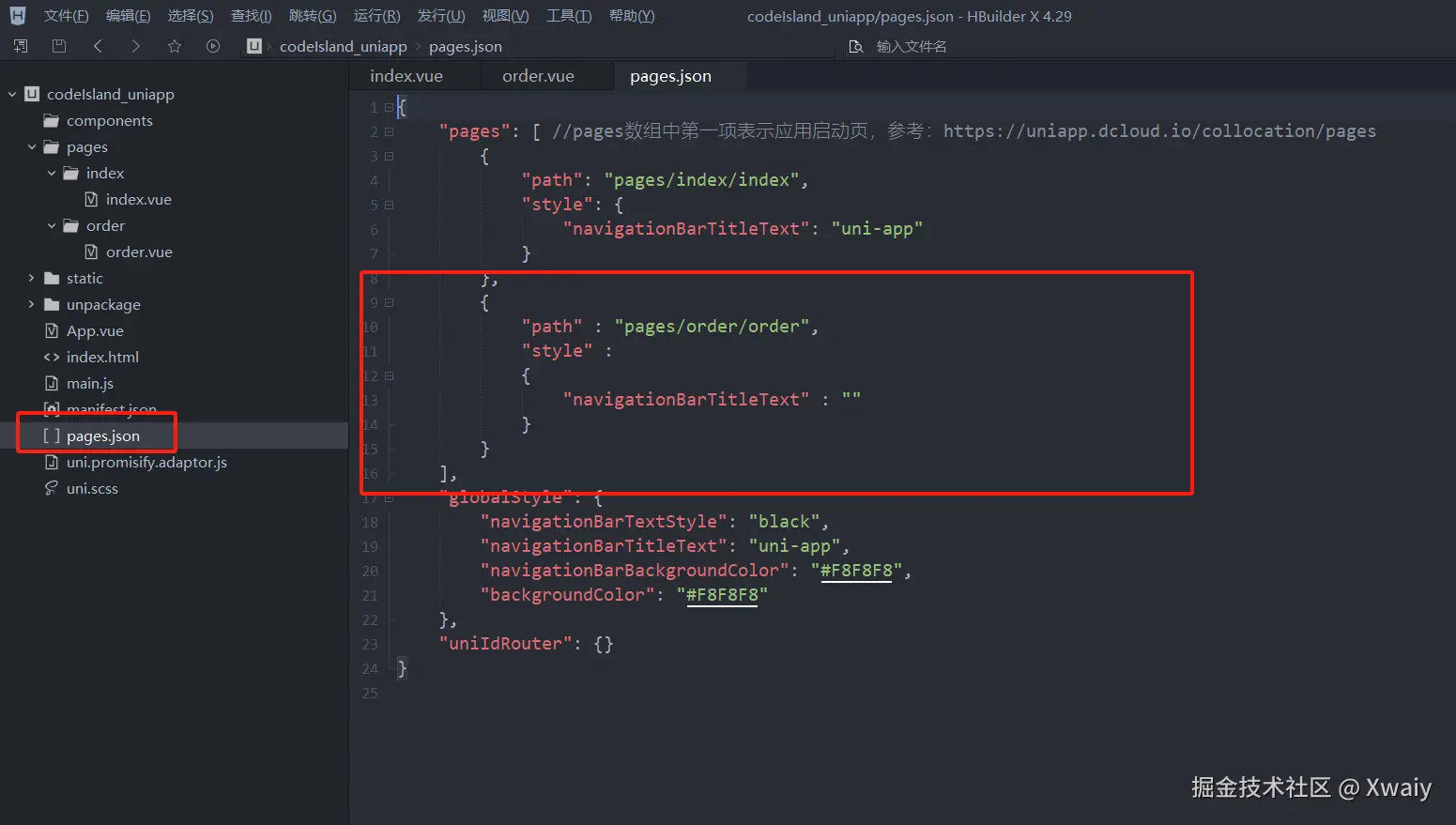Expand the unpackage folder
Screen dimensions: 1456x825
pos(32,304)
